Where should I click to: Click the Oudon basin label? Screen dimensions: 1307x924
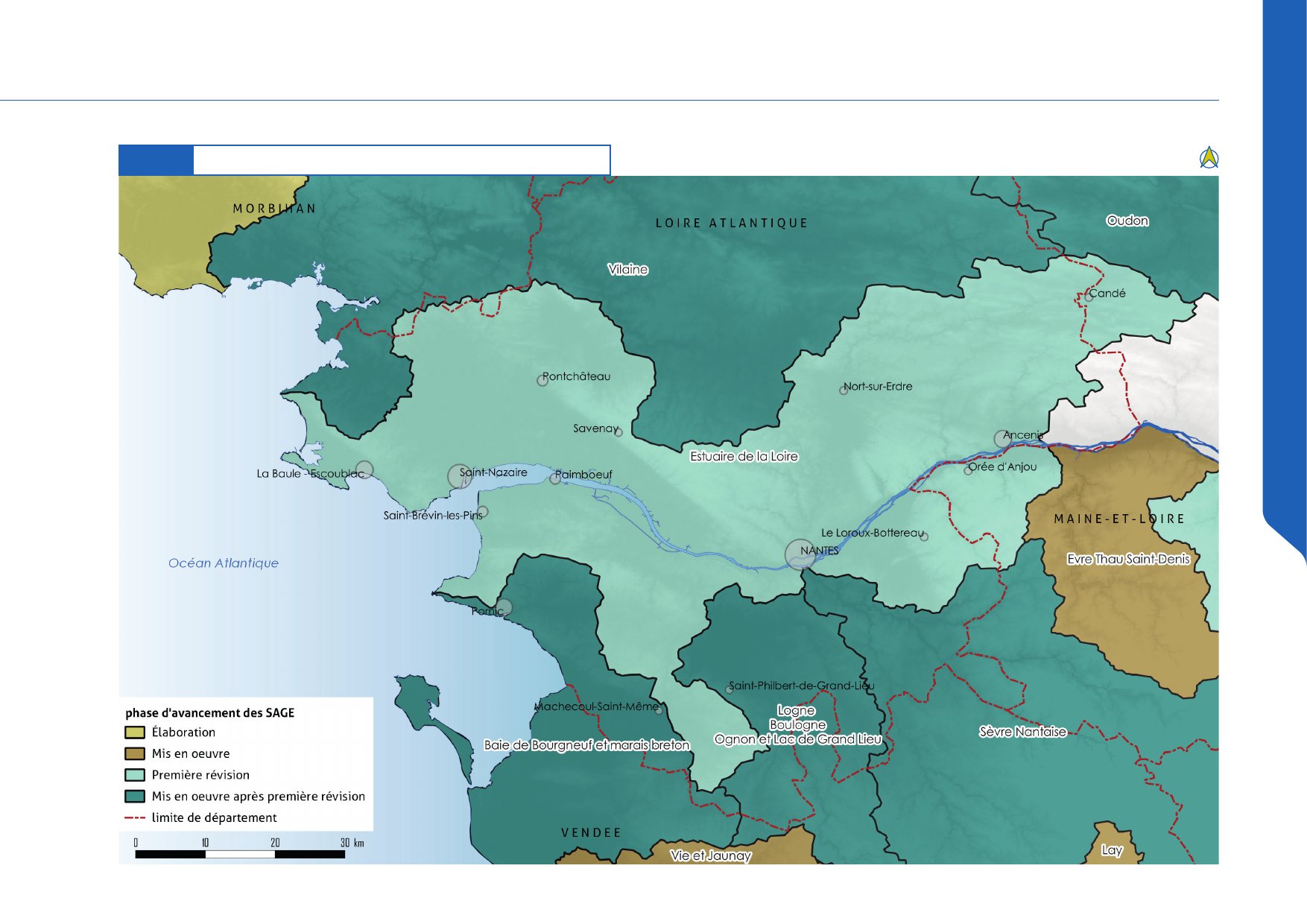pos(1127,221)
